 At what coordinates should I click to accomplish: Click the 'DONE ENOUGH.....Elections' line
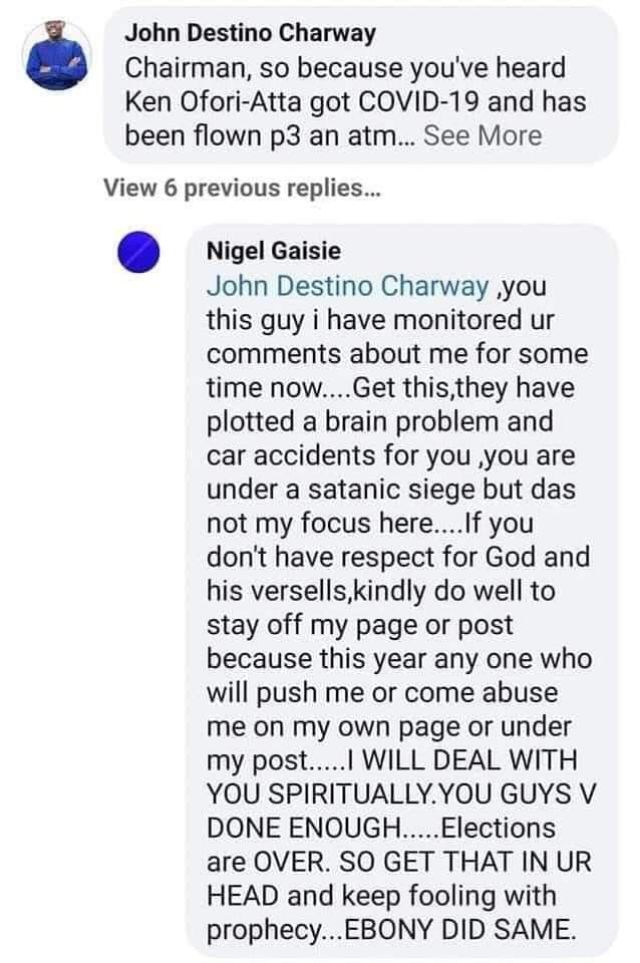[381, 828]
